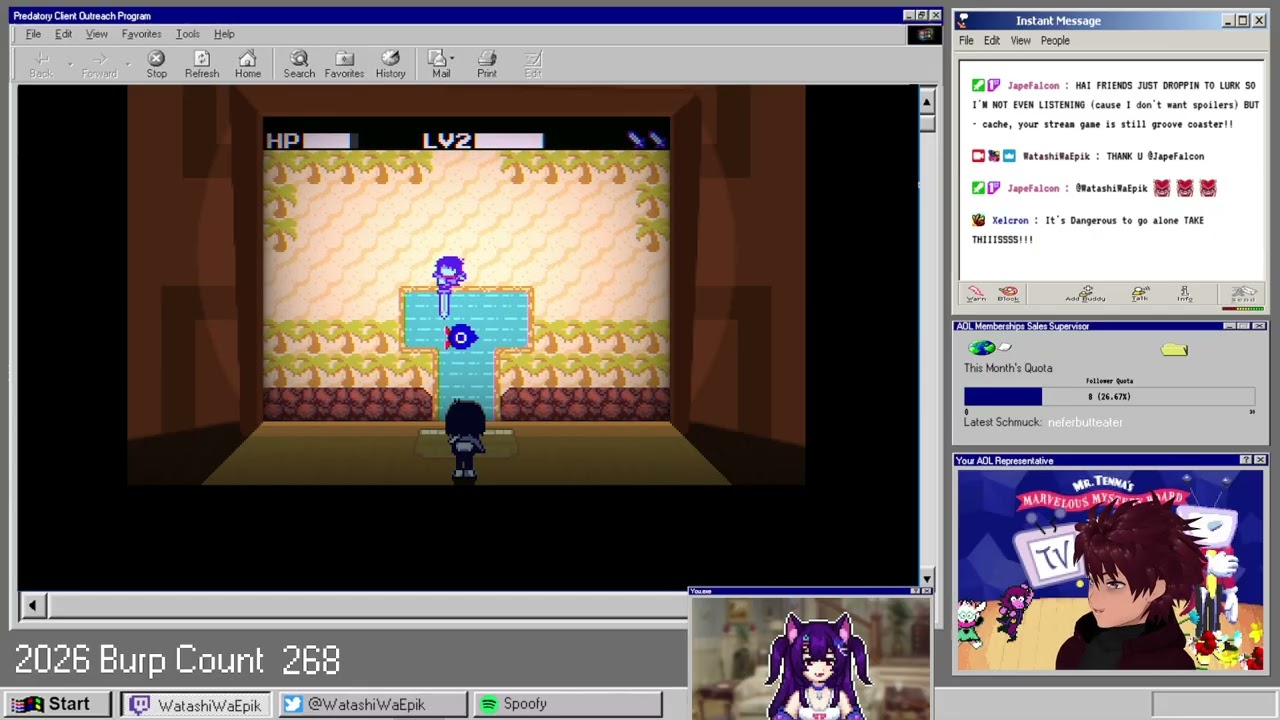Open the Search toolbar icon
Image resolution: width=1280 pixels, height=720 pixels.
pos(298,59)
